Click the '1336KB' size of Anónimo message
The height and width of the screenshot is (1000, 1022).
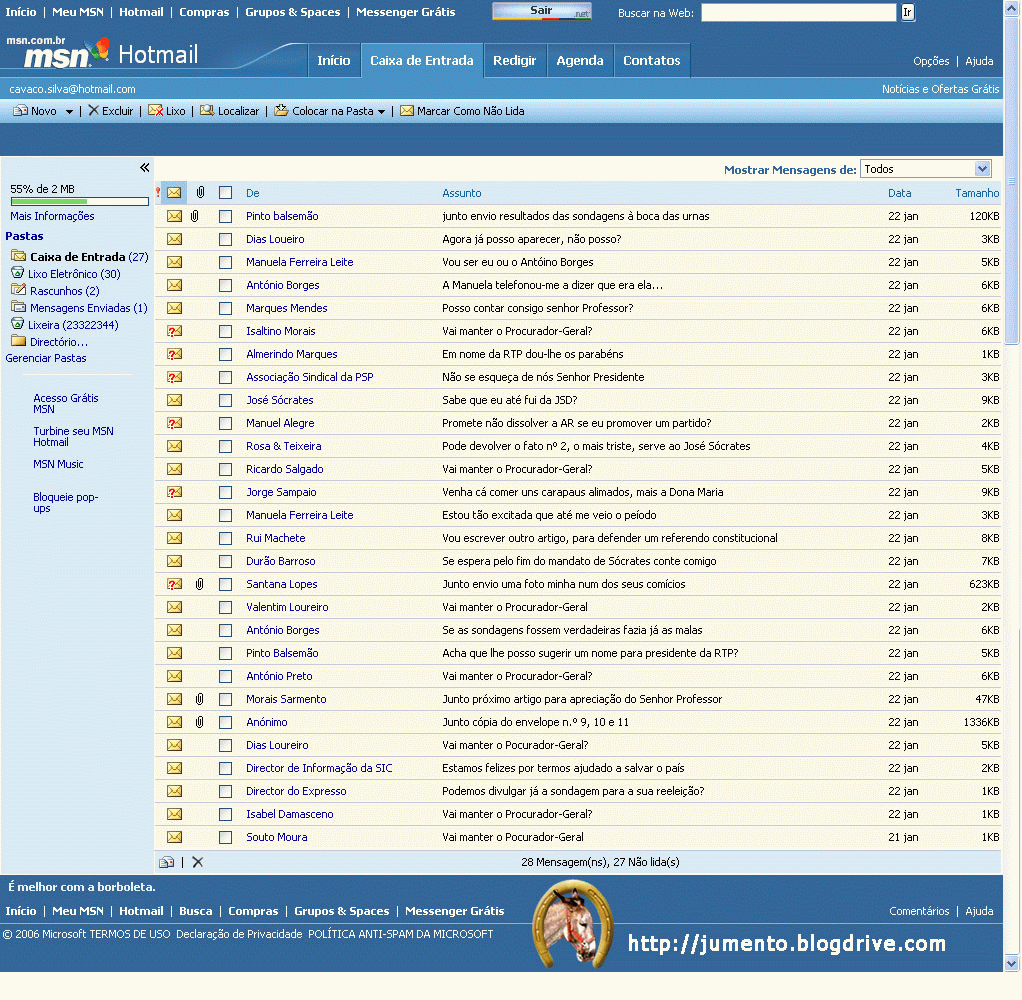pyautogui.click(x=981, y=722)
